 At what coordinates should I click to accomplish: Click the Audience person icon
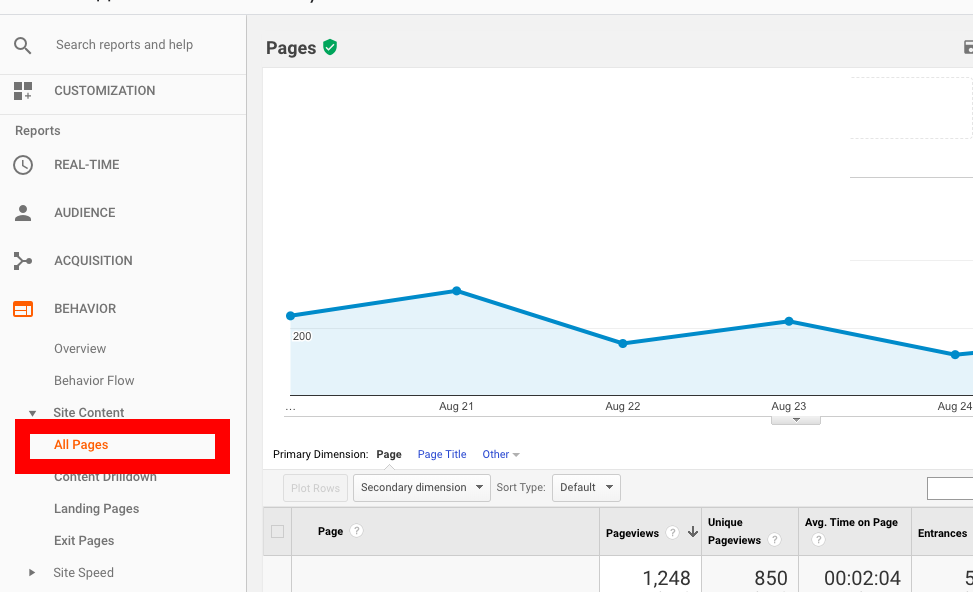coord(23,213)
